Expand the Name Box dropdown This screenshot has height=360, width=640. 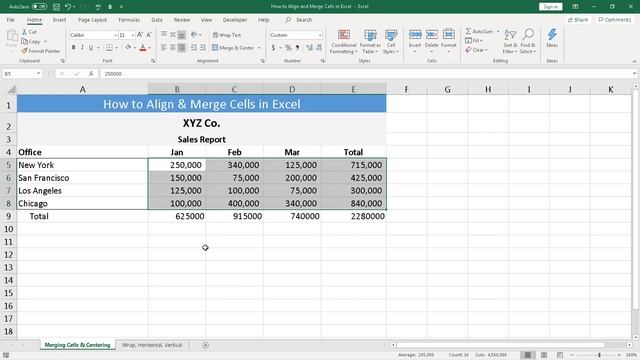pos(38,74)
